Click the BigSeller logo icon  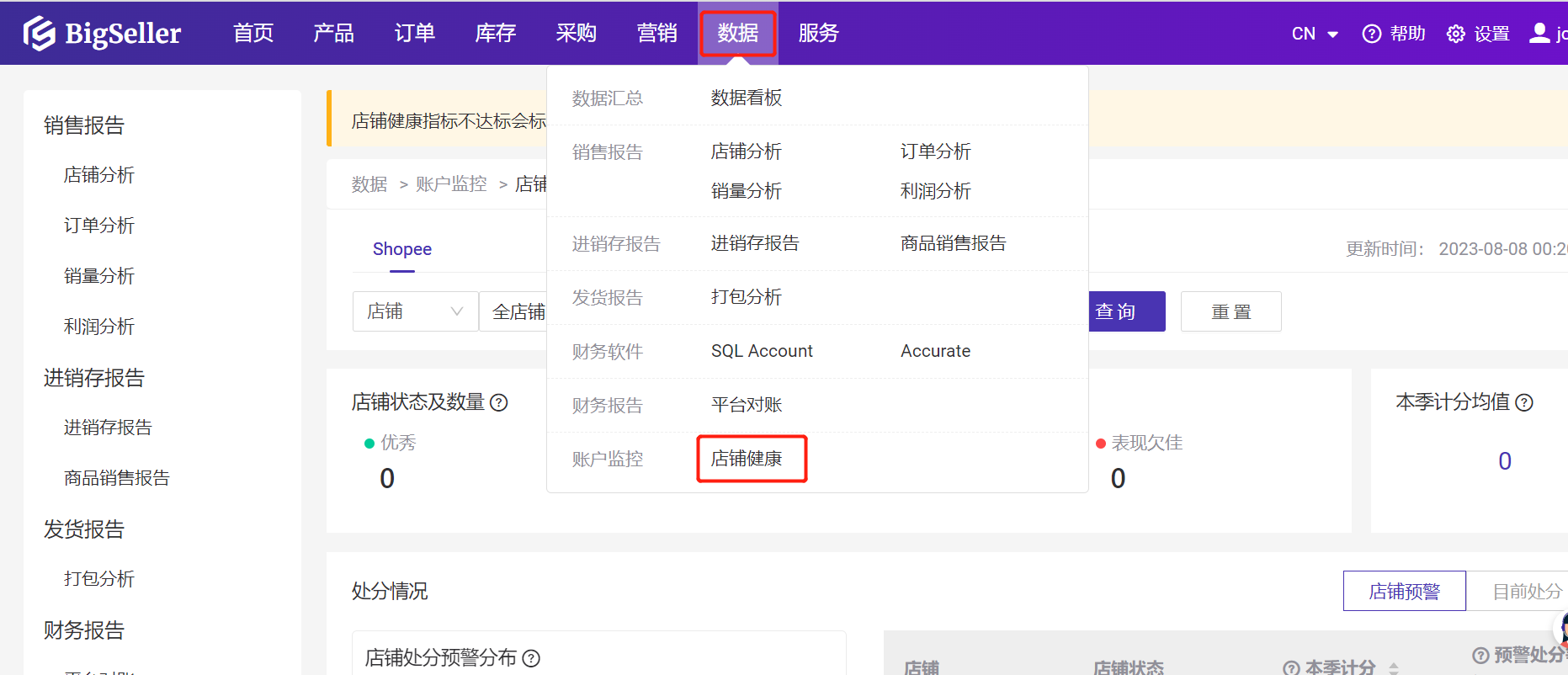[39, 34]
